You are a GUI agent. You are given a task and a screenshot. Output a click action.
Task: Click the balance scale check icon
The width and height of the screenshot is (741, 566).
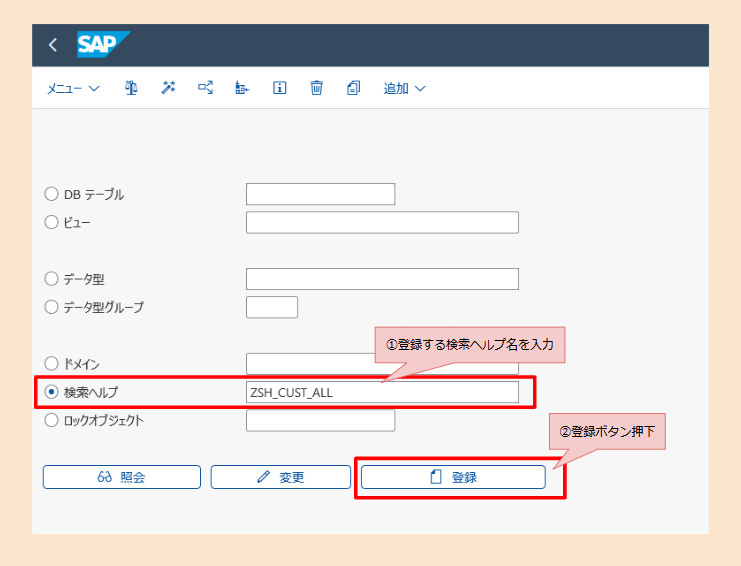[x=131, y=88]
